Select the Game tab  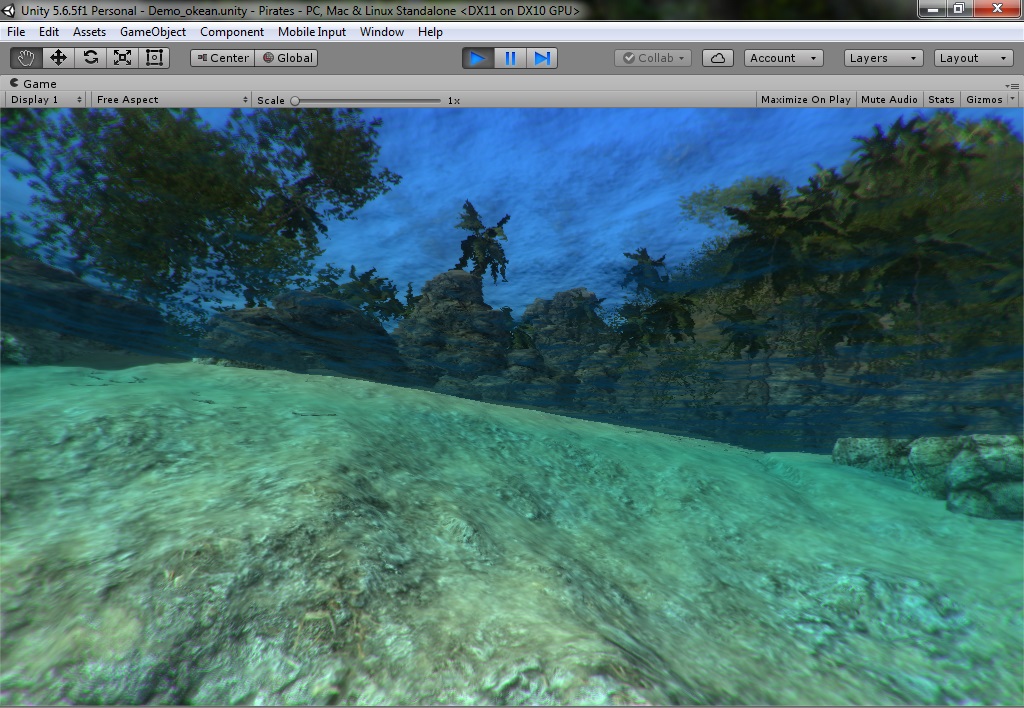tap(33, 84)
